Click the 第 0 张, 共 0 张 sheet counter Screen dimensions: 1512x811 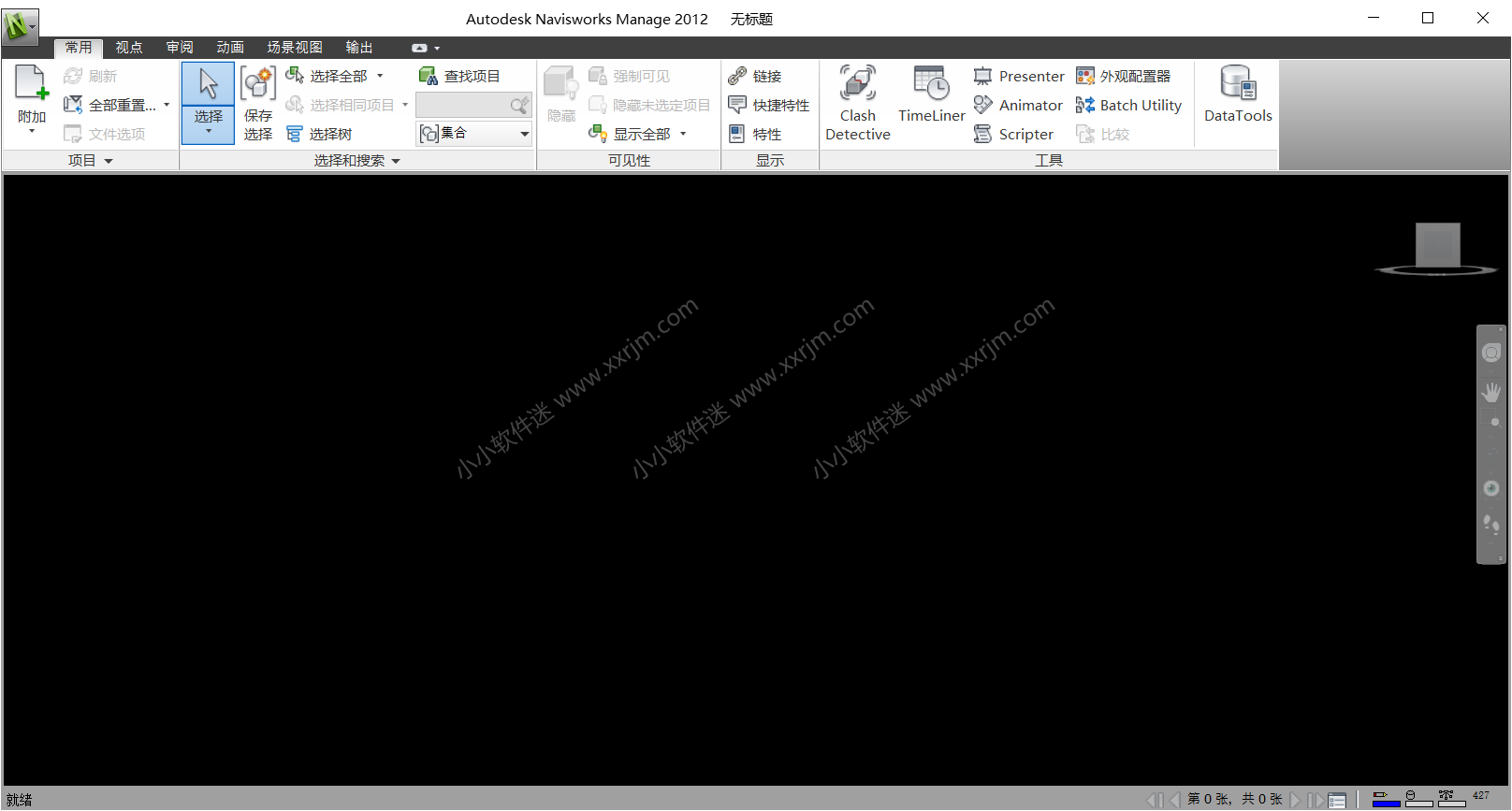pyautogui.click(x=1235, y=799)
